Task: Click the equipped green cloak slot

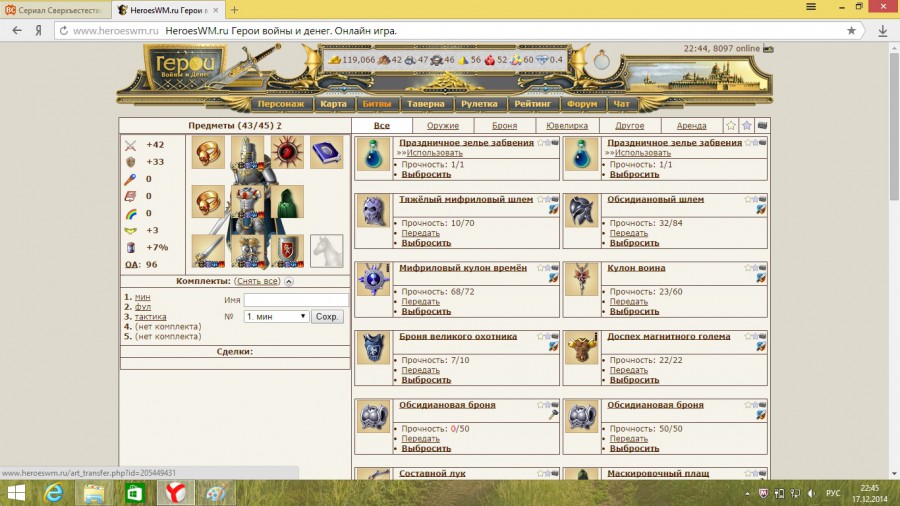Action: click(287, 201)
